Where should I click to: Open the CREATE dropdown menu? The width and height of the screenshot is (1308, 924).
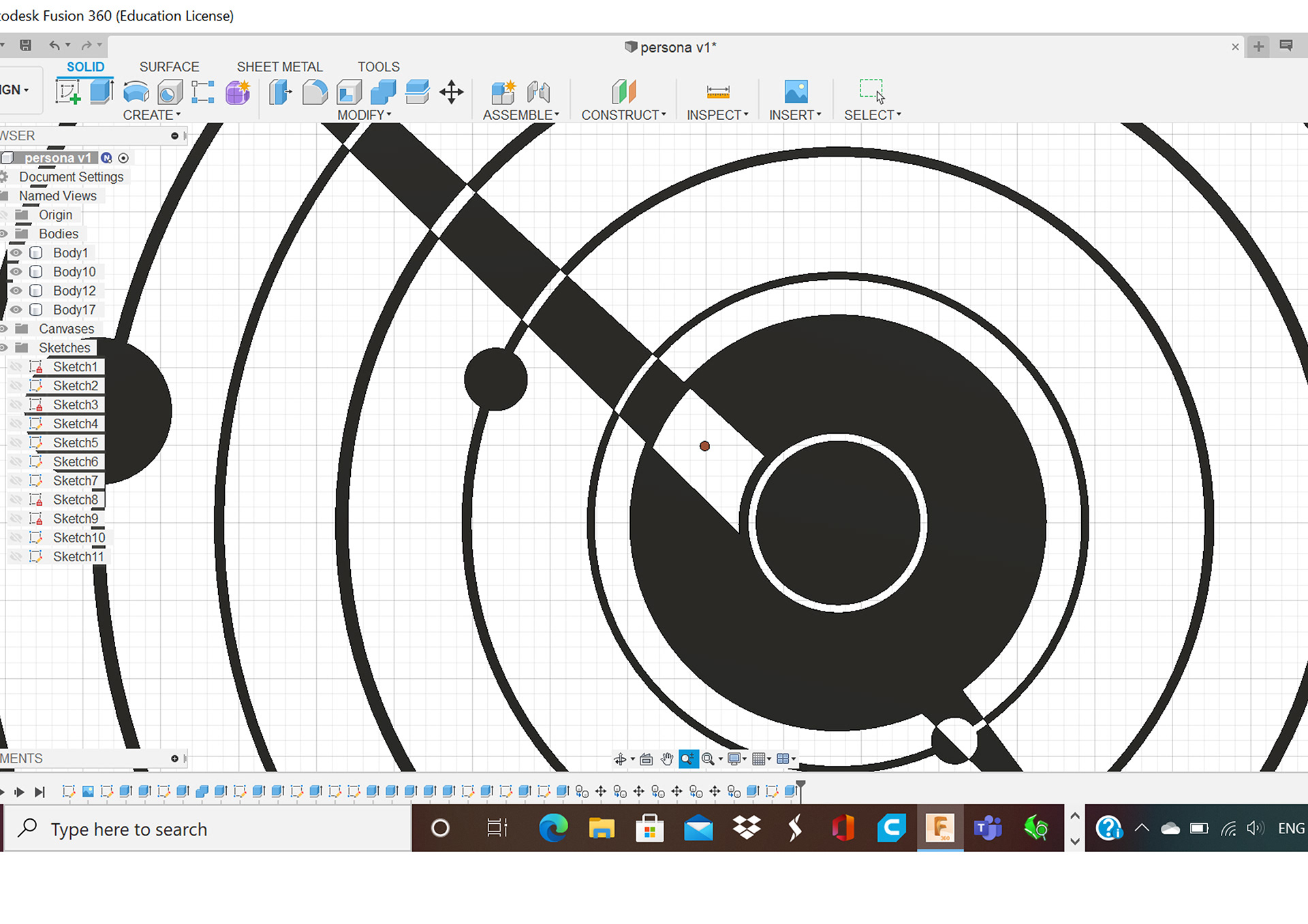tap(152, 115)
